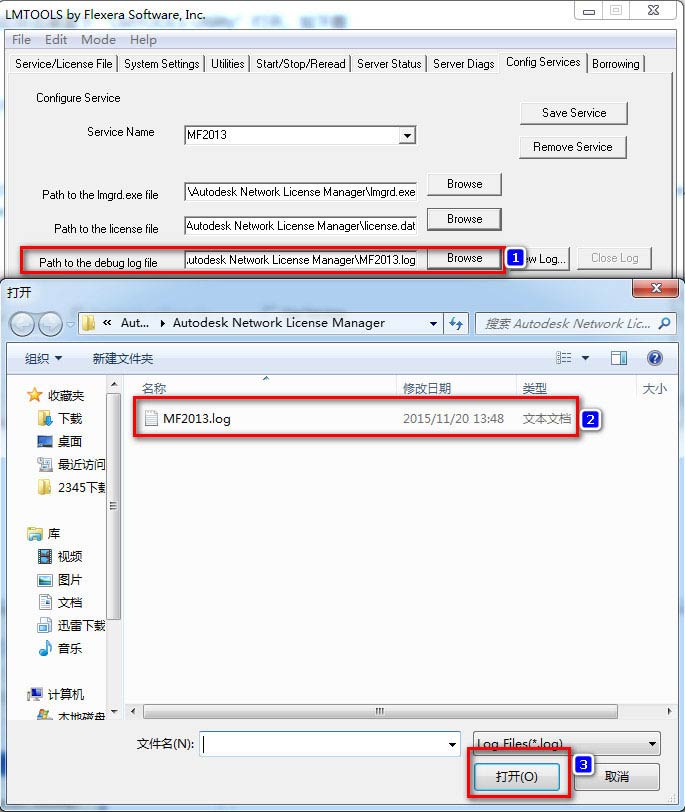Image resolution: width=685 pixels, height=812 pixels.
Task: Click the forward navigation arrow in Open dialog
Action: coord(50,324)
